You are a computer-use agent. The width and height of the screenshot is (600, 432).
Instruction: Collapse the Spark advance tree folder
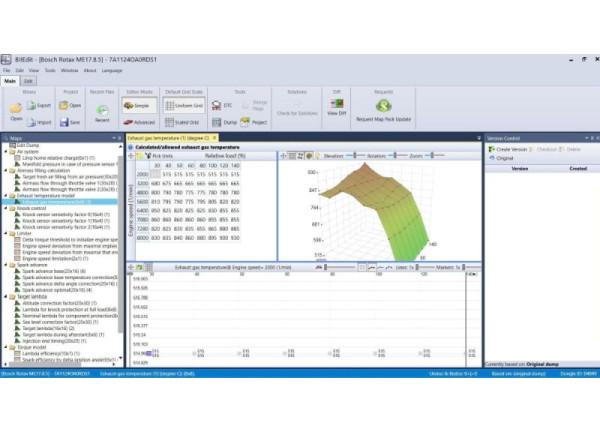(5, 267)
